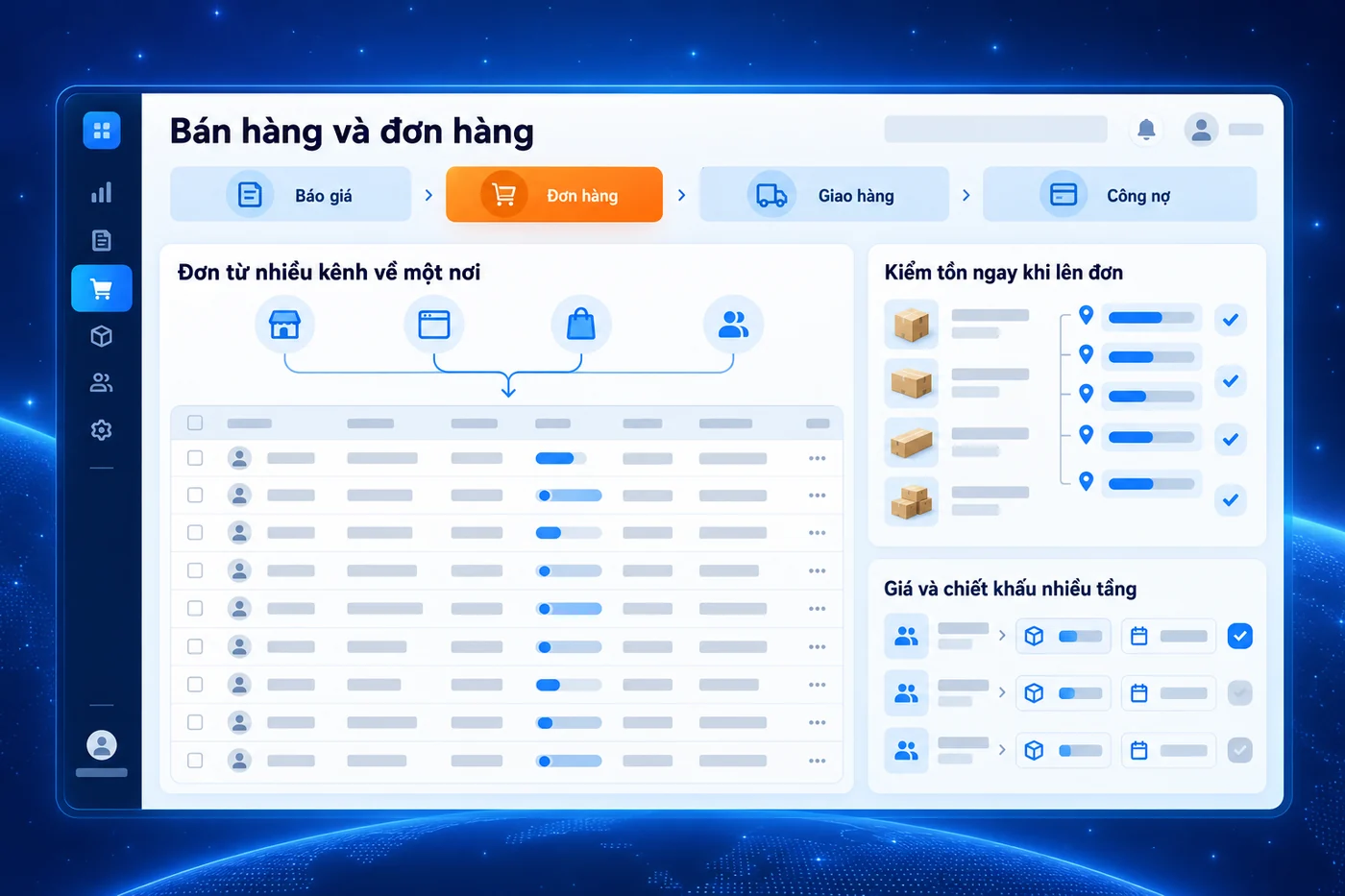
Task: Click the Bán hàng và đơn hàng title
Action: point(352,132)
